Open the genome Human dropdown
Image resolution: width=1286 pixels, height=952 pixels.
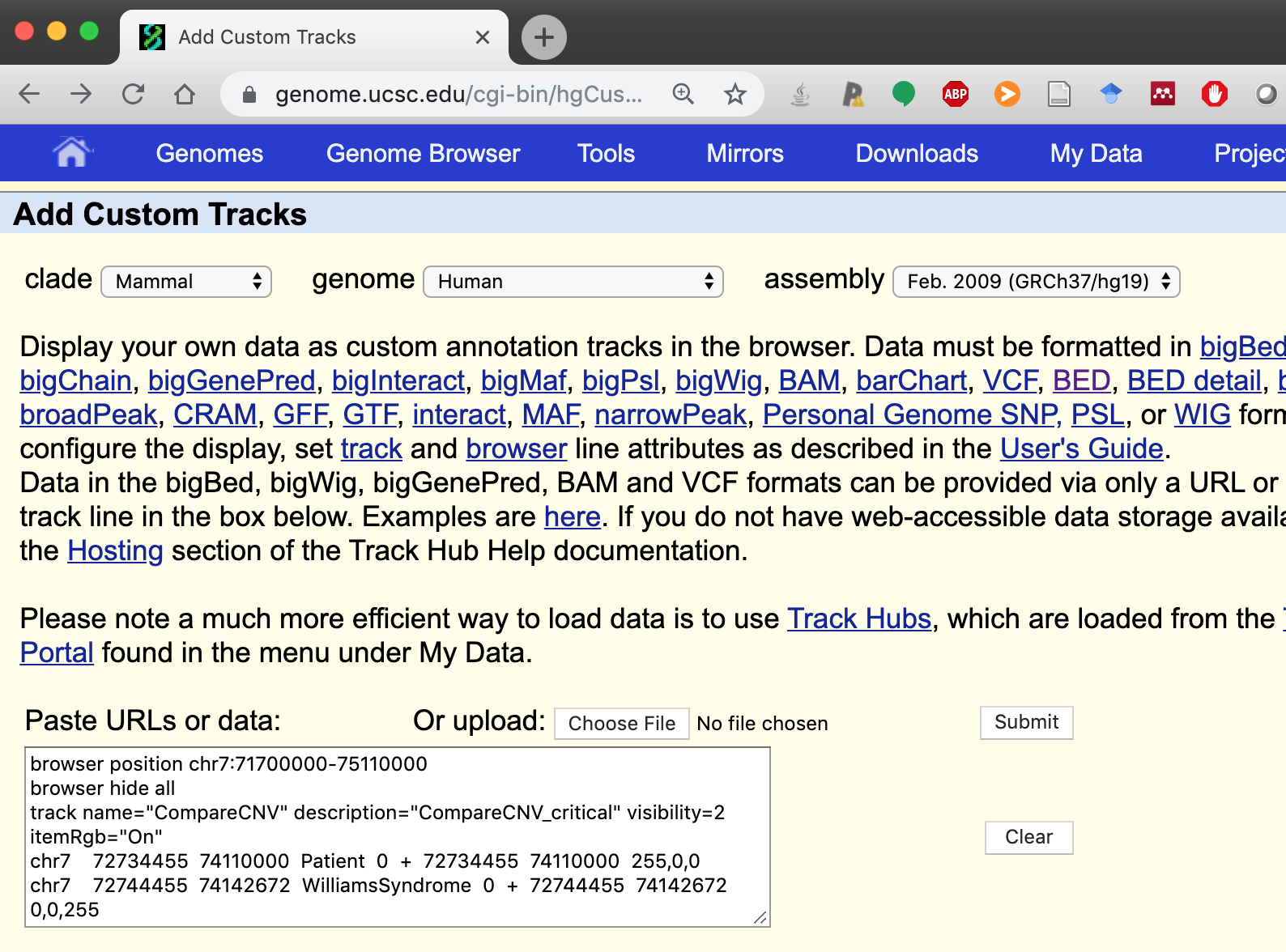point(573,282)
